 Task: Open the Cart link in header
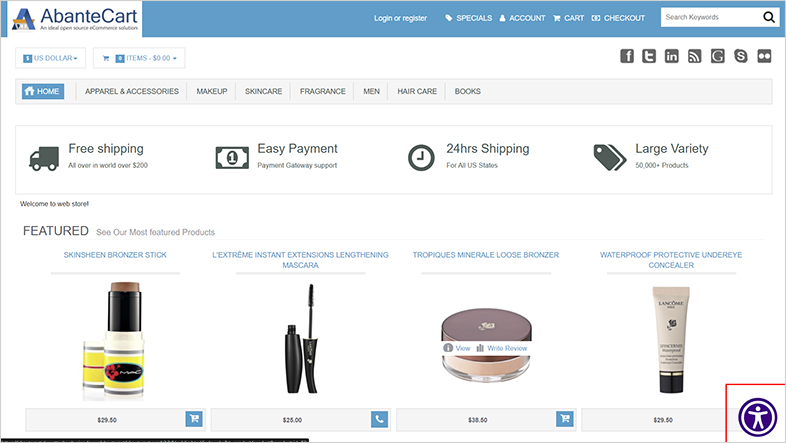click(x=568, y=18)
